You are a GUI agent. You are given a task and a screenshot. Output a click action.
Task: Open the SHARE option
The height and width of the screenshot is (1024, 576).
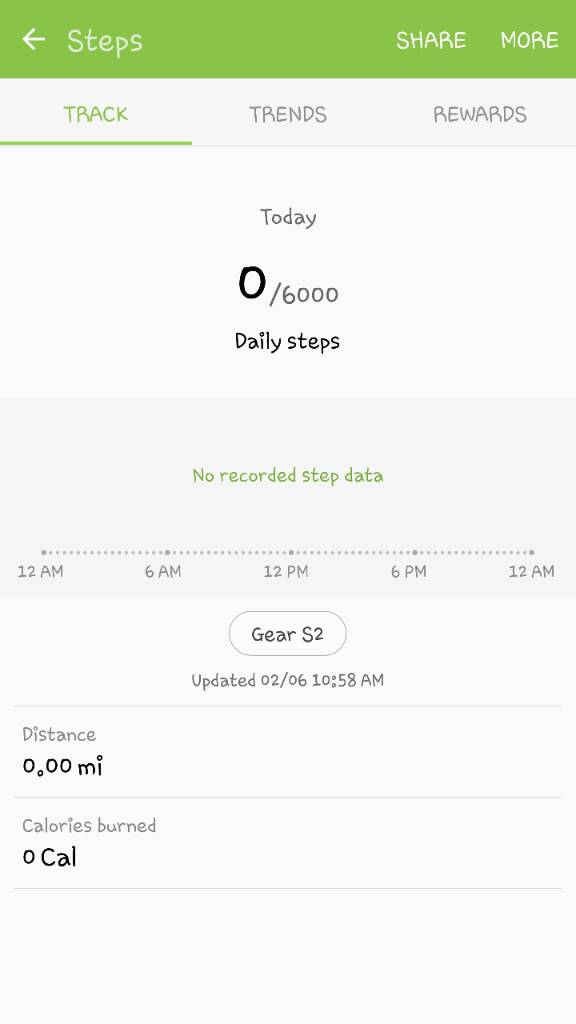[x=431, y=40]
